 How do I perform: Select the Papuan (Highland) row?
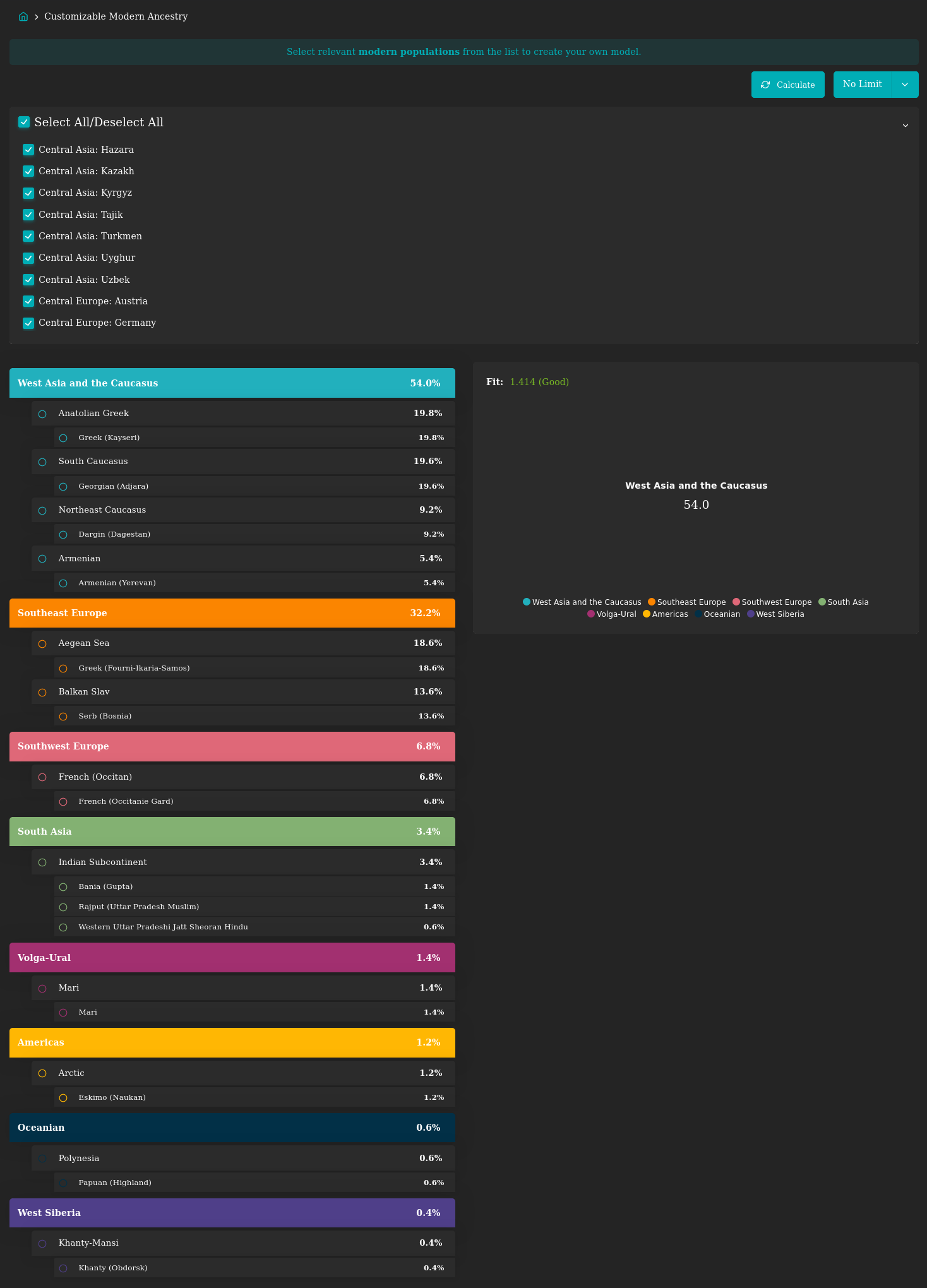[254, 1183]
